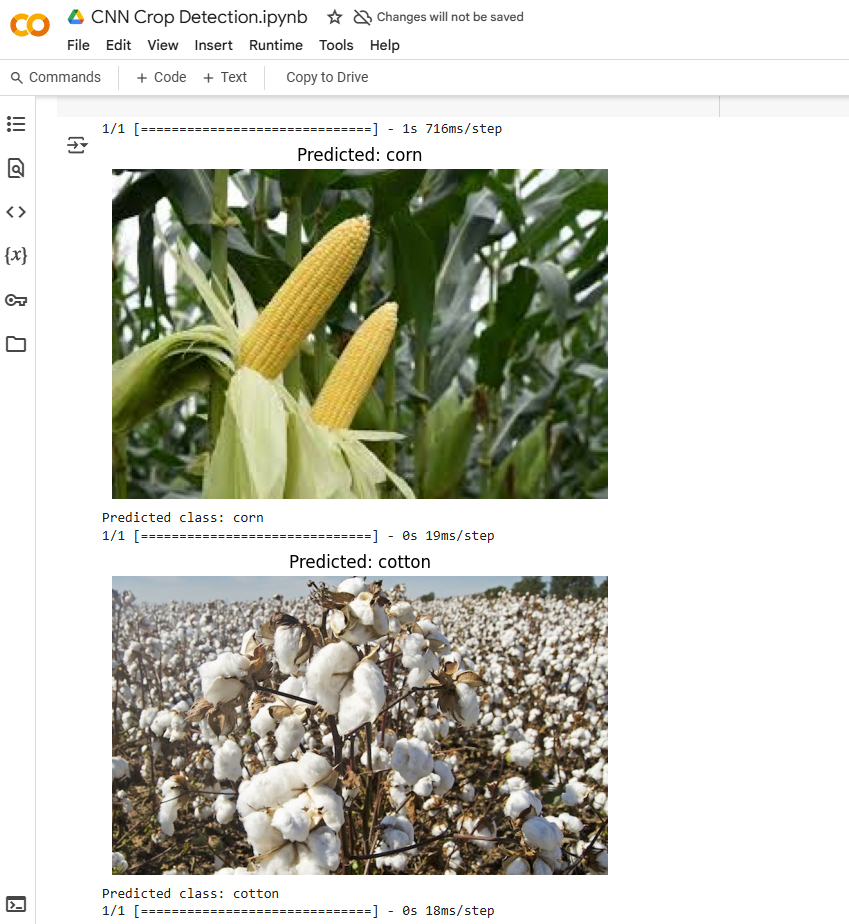Add a new code cell with + Code

pyautogui.click(x=160, y=77)
